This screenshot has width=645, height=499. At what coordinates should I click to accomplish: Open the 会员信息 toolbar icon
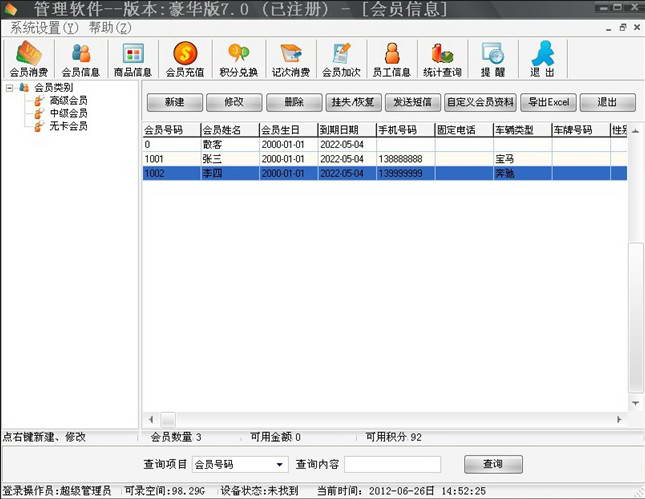pyautogui.click(x=81, y=58)
